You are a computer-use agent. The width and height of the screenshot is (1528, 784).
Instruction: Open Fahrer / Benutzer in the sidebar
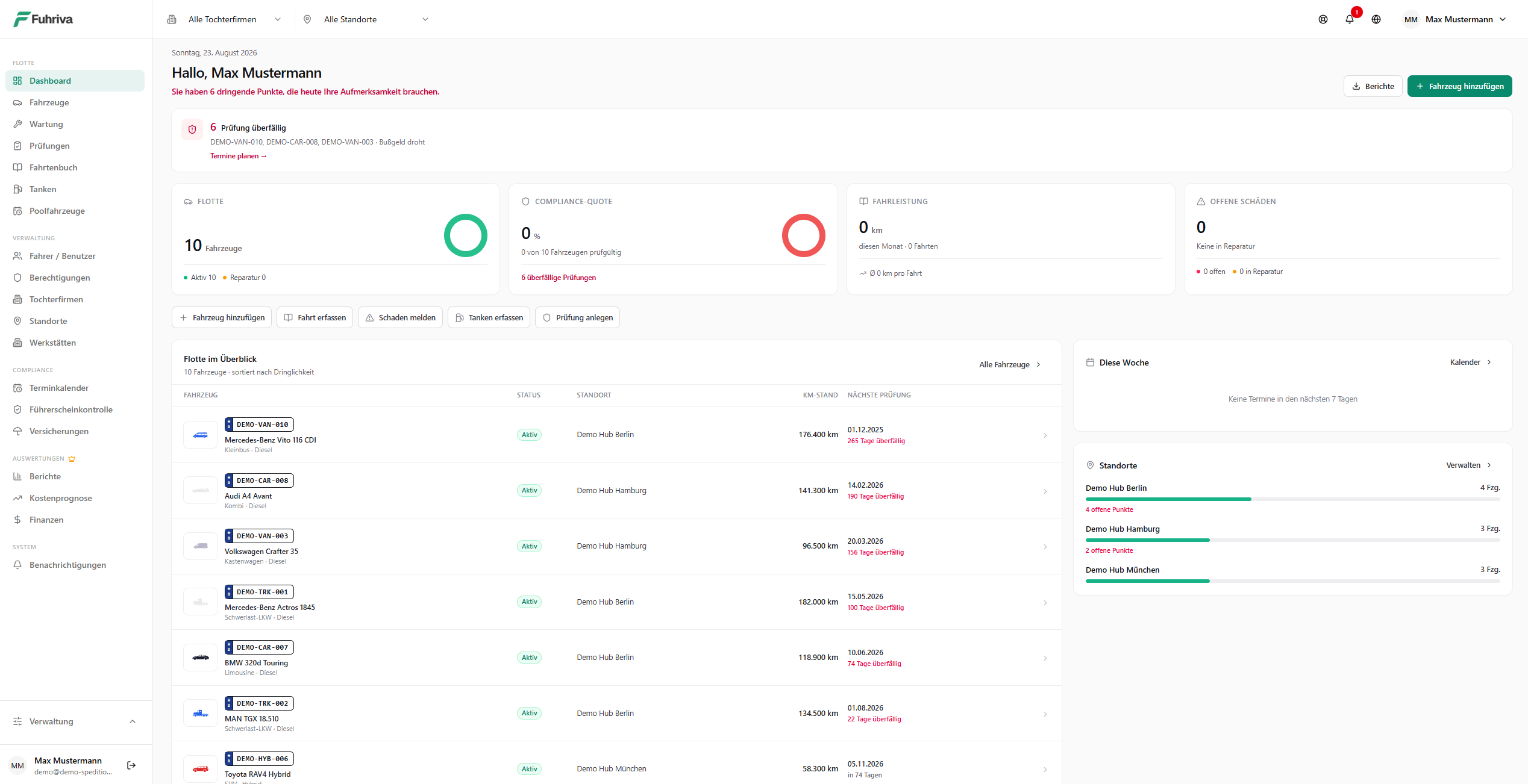[75, 256]
